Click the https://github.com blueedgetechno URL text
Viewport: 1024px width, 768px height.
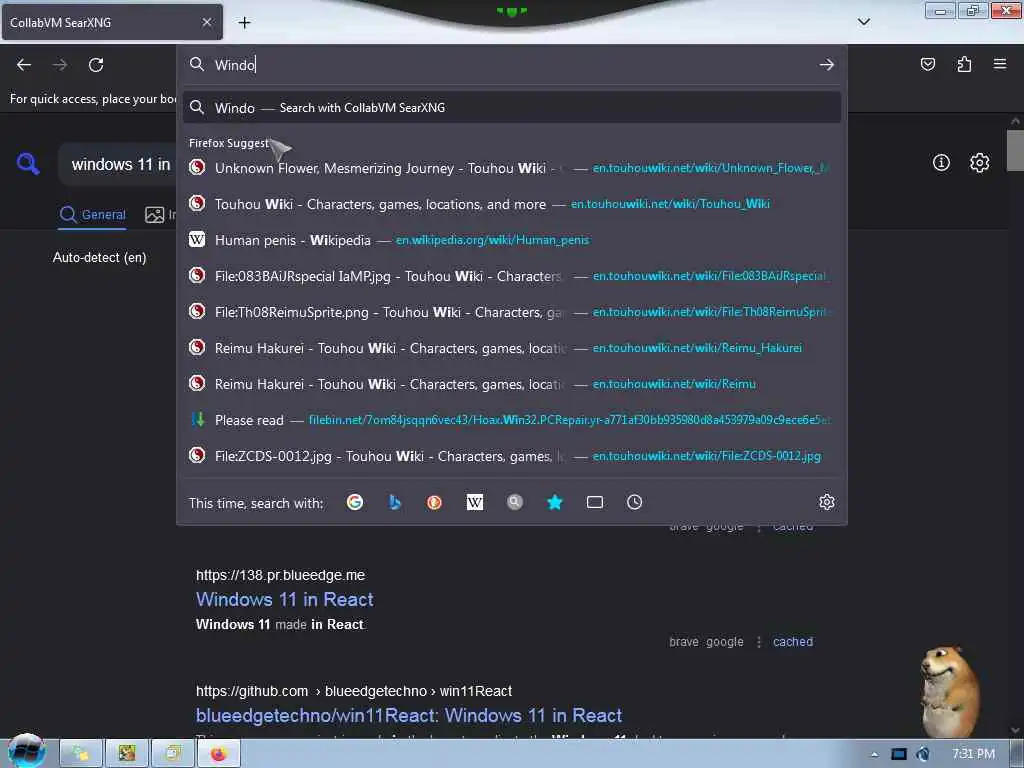(x=354, y=690)
